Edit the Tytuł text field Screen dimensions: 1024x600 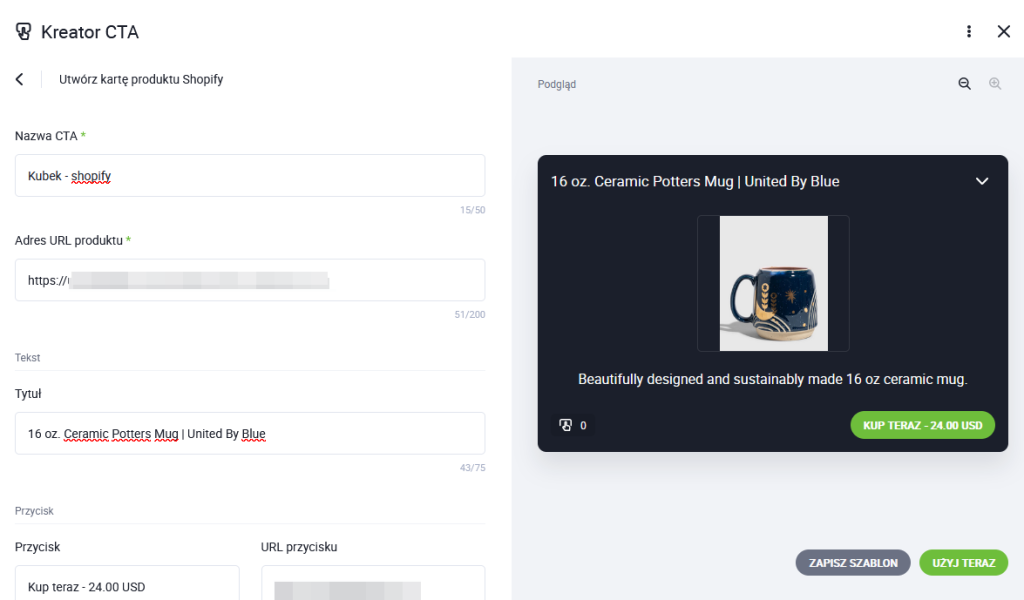tap(250, 434)
